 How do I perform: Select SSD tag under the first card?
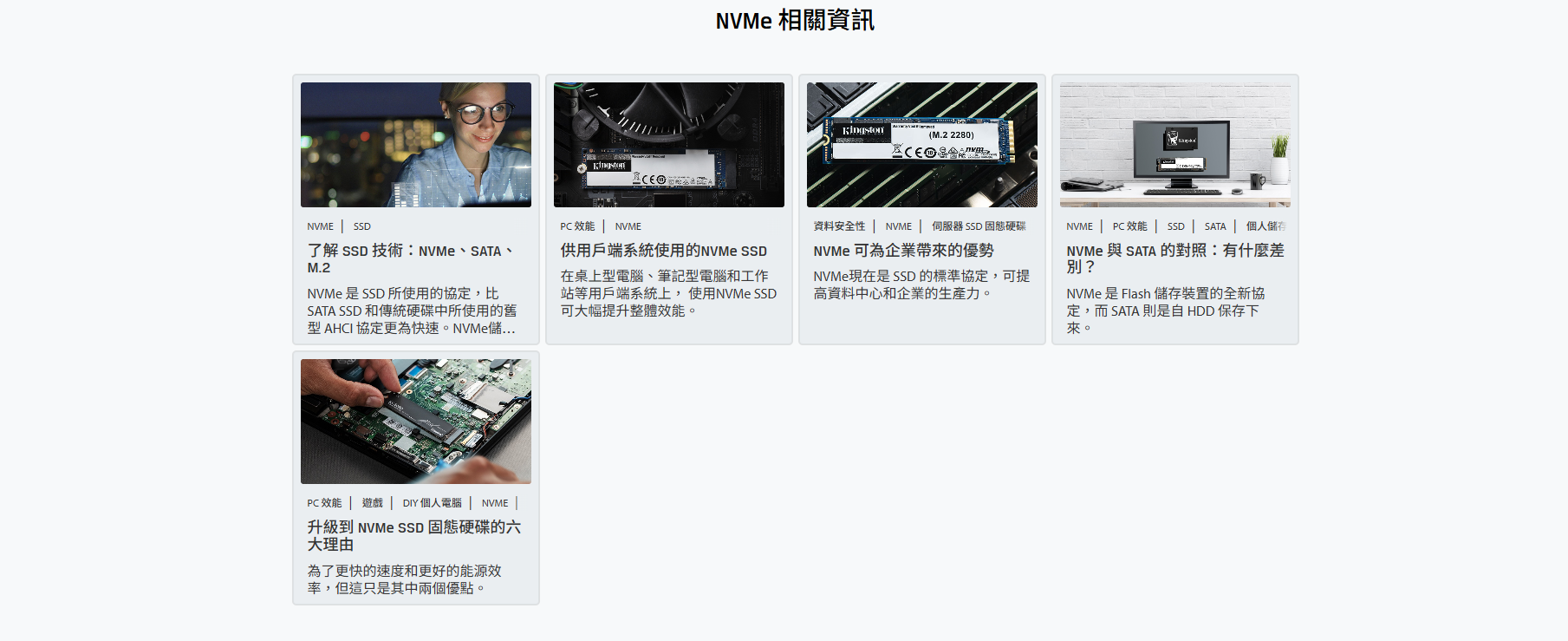tap(361, 226)
